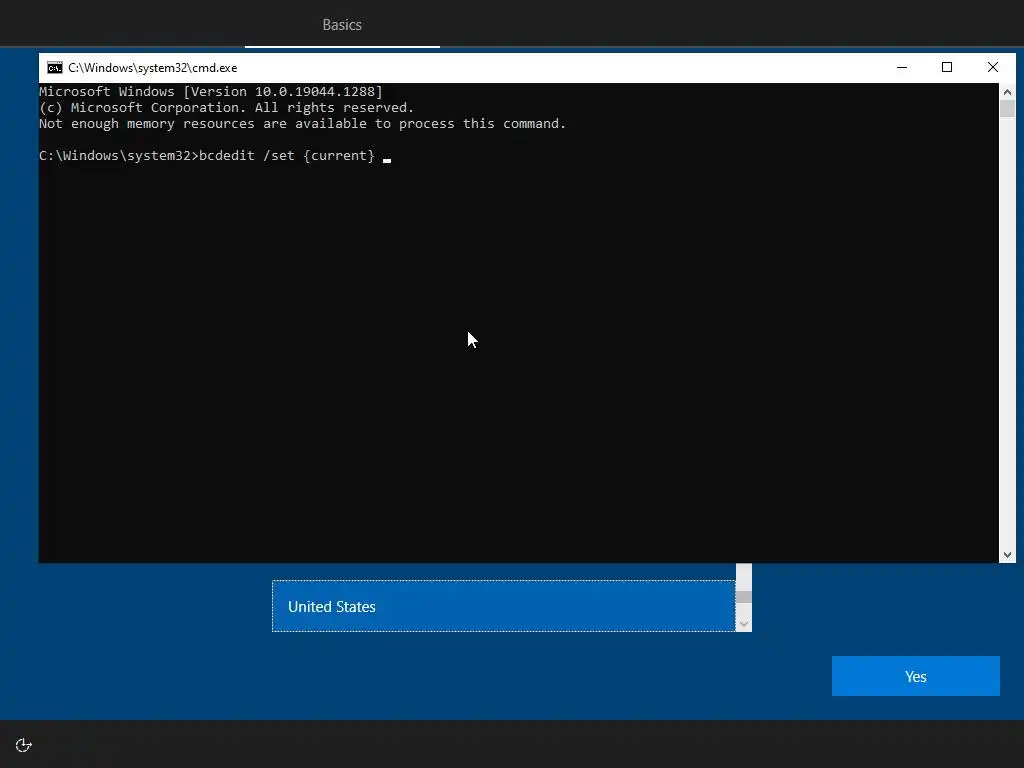Switch to the Basics tab

(342, 25)
